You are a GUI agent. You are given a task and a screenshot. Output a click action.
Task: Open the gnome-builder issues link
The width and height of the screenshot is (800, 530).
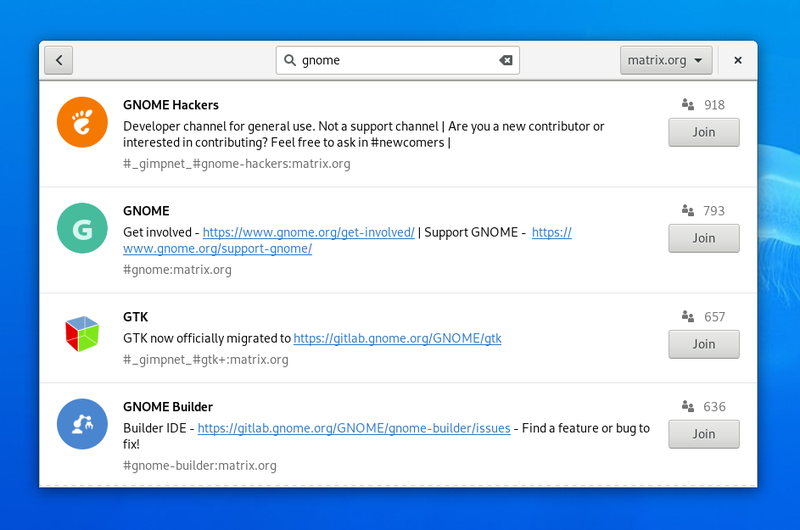354,428
